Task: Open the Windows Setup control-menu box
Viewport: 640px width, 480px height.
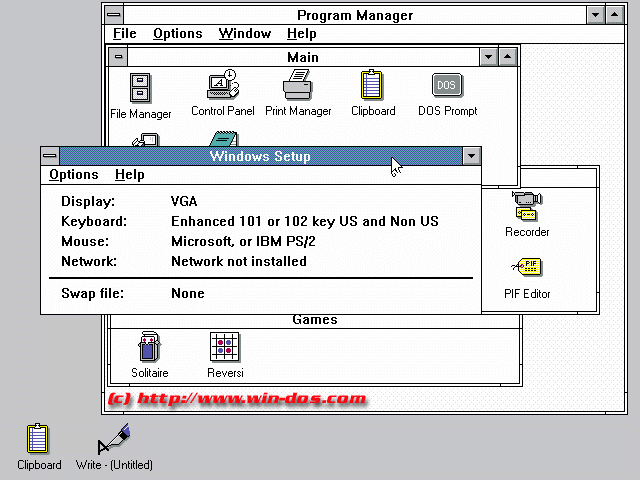Action: pos(51,156)
